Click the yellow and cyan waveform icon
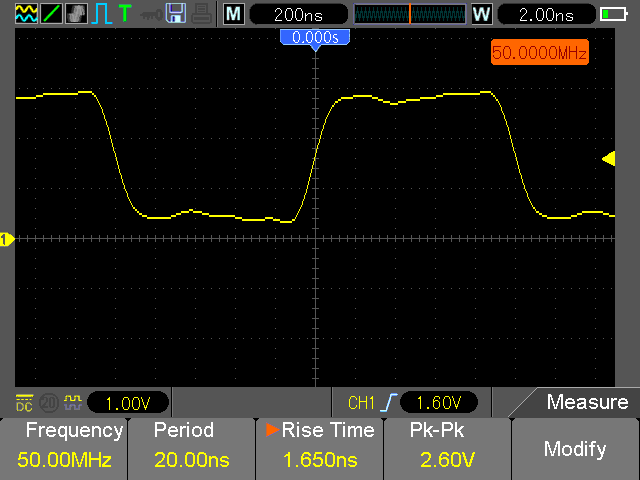The image size is (640, 480). coord(26,13)
